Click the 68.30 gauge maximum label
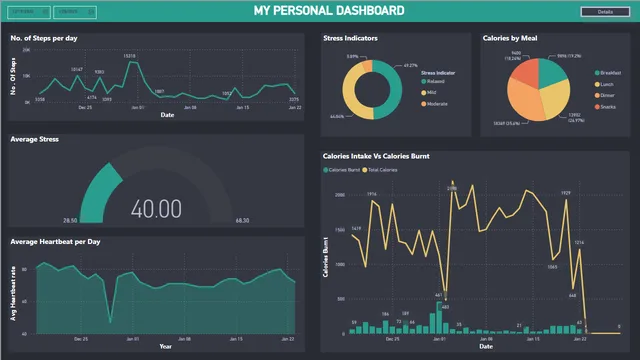The width and height of the screenshot is (640, 360). coord(242,220)
